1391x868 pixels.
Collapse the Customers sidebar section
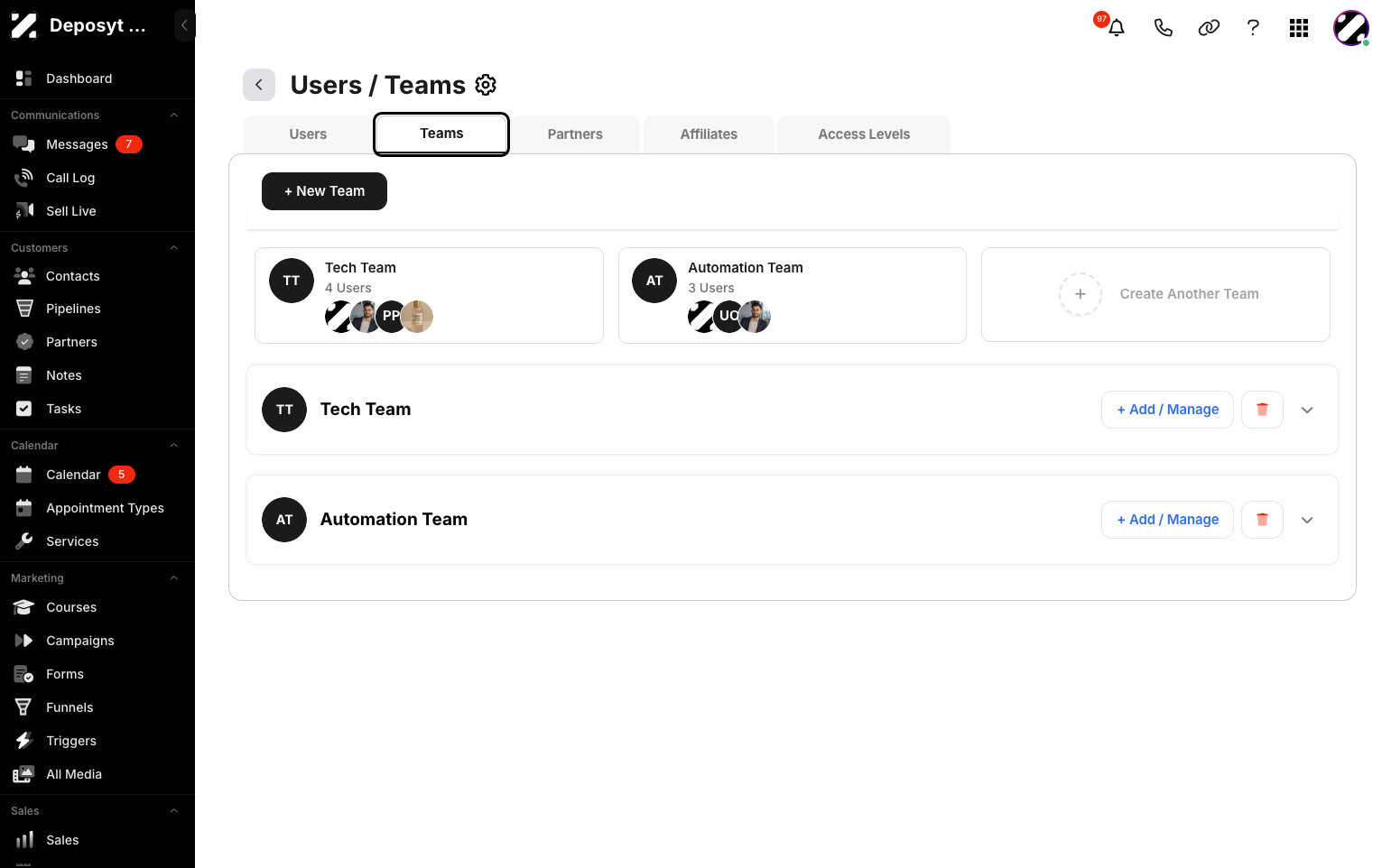tap(174, 248)
